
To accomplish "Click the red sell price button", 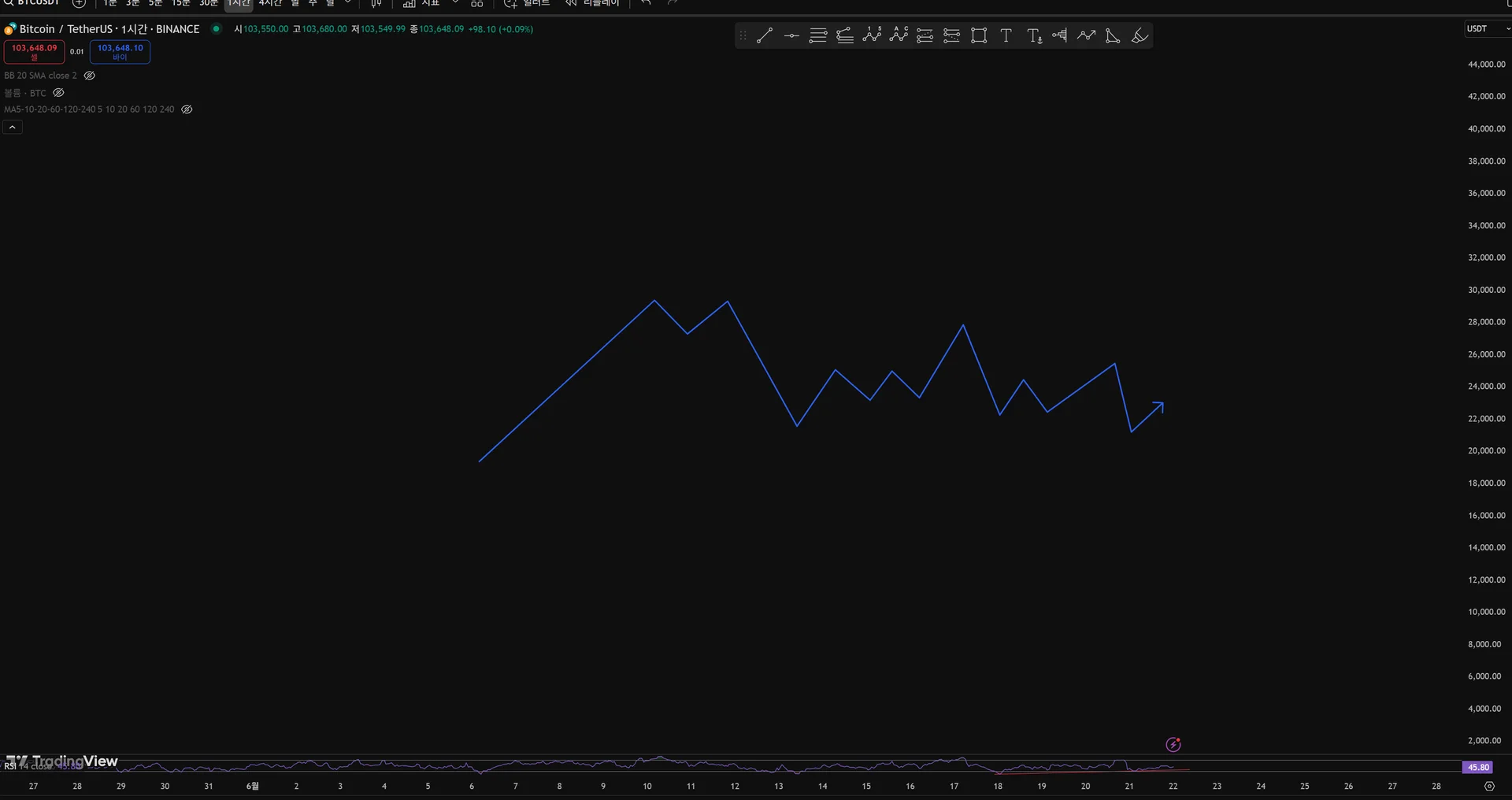I will pos(34,51).
